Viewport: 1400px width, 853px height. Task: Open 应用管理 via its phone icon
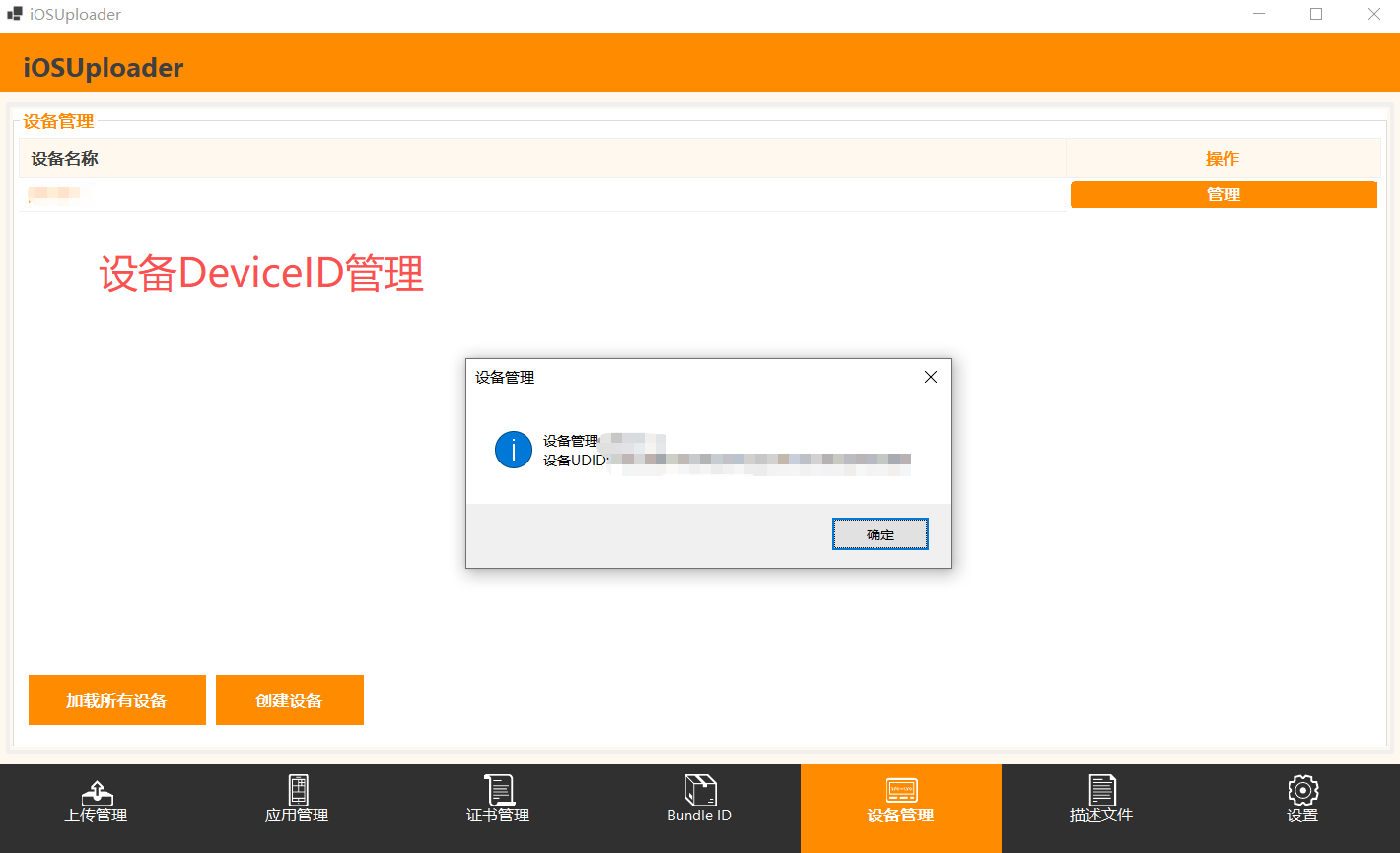tap(297, 790)
